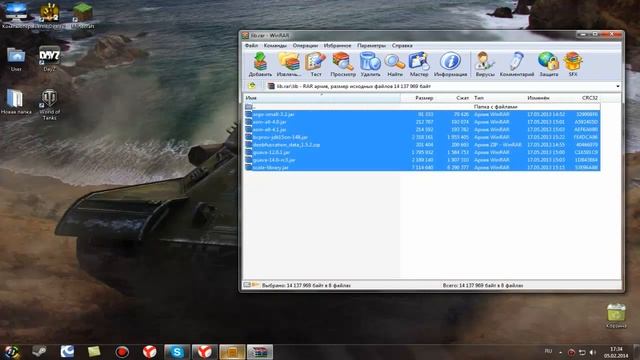Click the Удалить (Delete) trash icon
Image resolution: width=640 pixels, height=360 pixels.
(370, 64)
